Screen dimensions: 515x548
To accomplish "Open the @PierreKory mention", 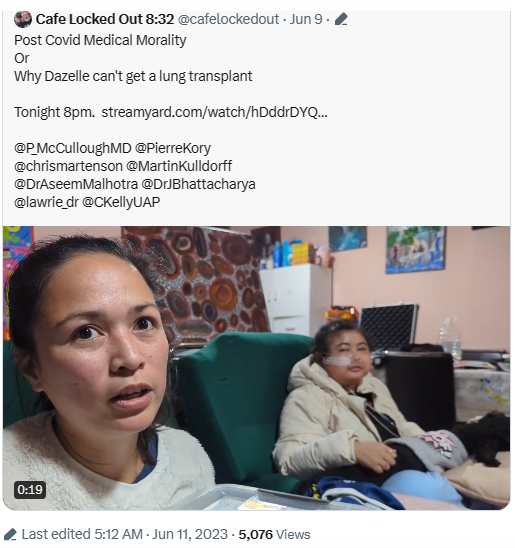I will (173, 149).
